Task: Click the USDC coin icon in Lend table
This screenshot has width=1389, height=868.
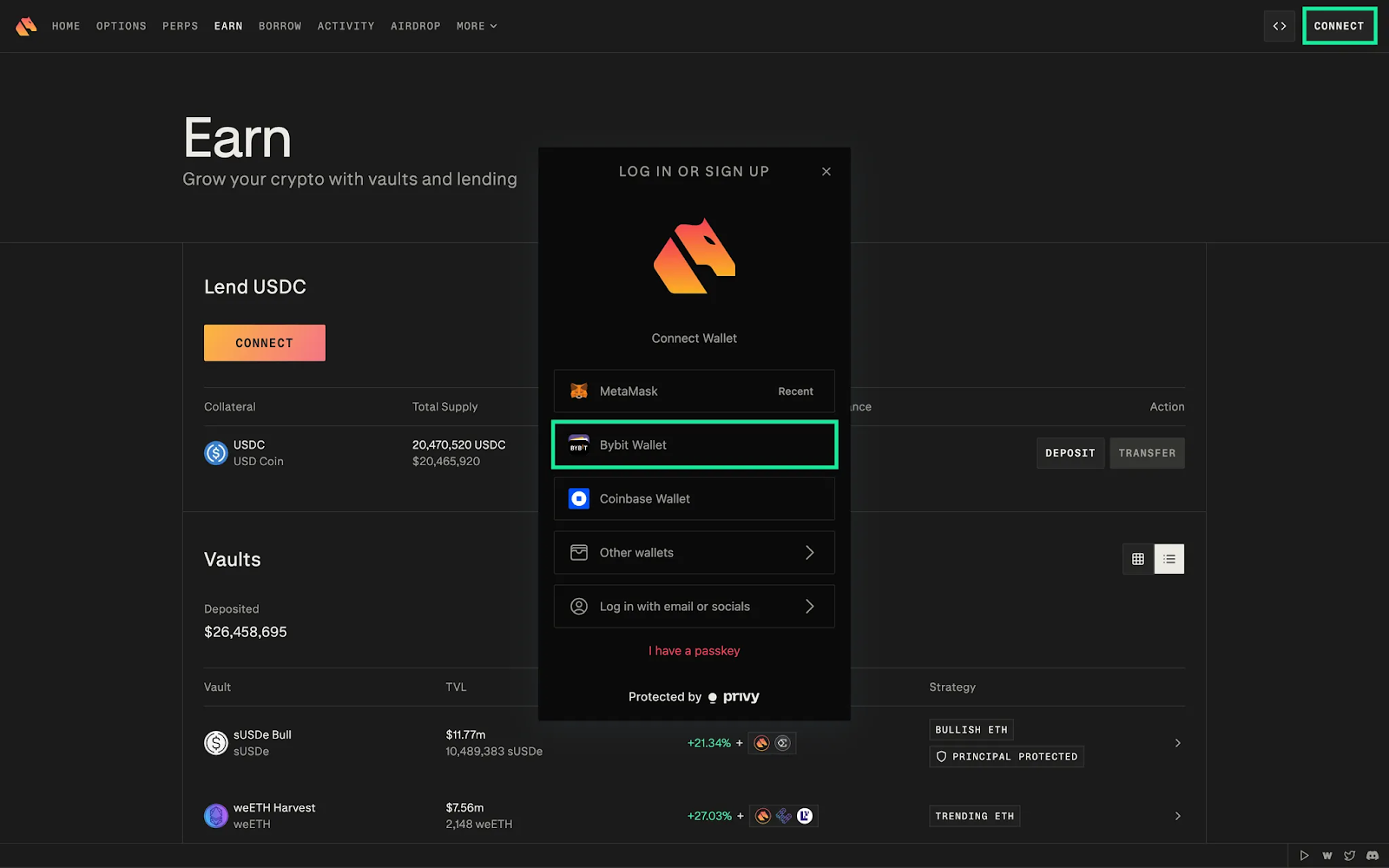Action: point(216,453)
